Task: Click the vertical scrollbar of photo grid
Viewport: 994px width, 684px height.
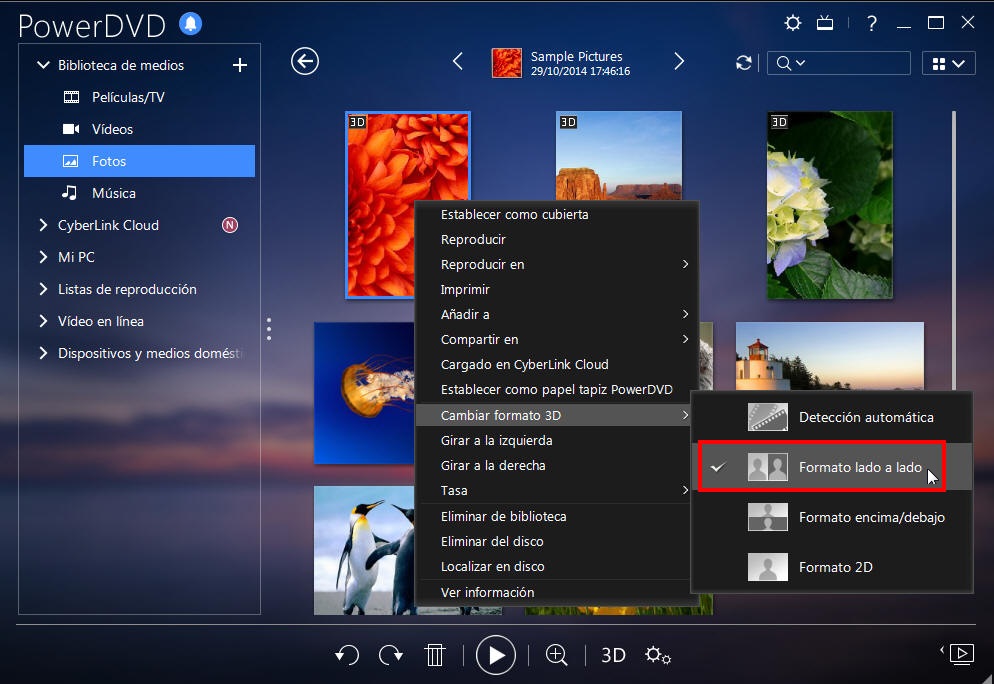Action: point(953,250)
